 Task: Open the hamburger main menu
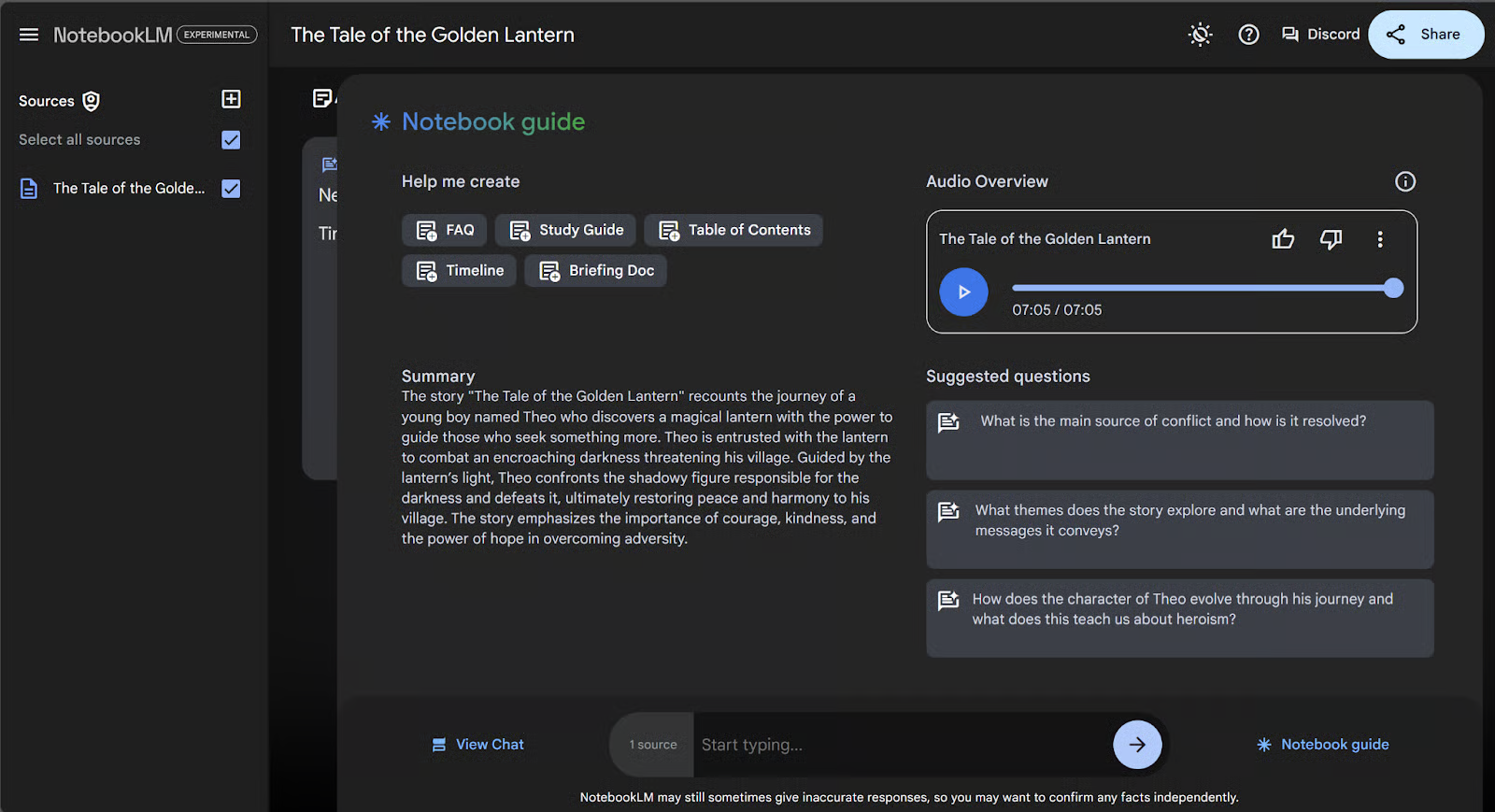pyautogui.click(x=29, y=35)
